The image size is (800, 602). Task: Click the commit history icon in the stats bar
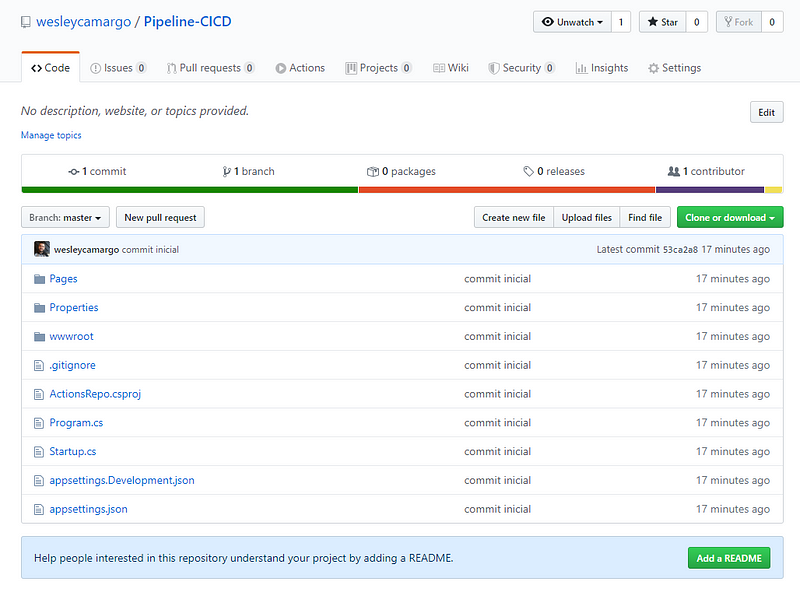pyautogui.click(x=73, y=172)
